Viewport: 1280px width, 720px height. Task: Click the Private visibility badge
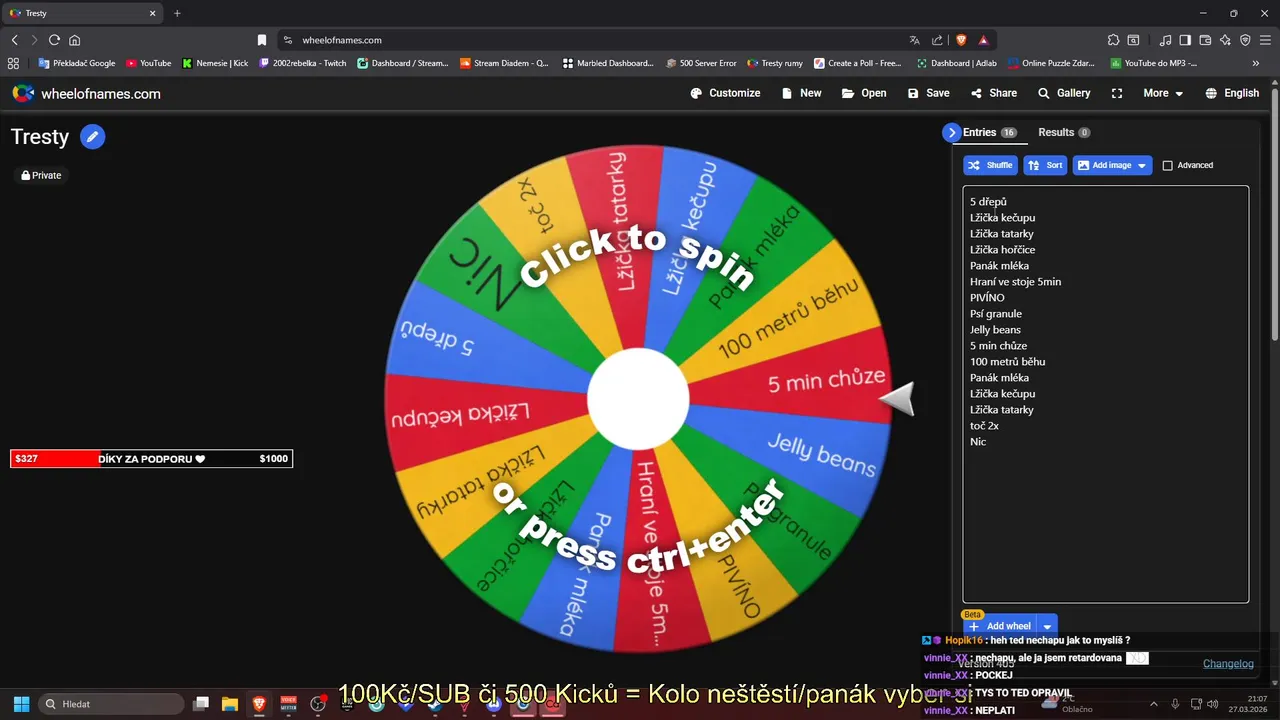coord(42,175)
